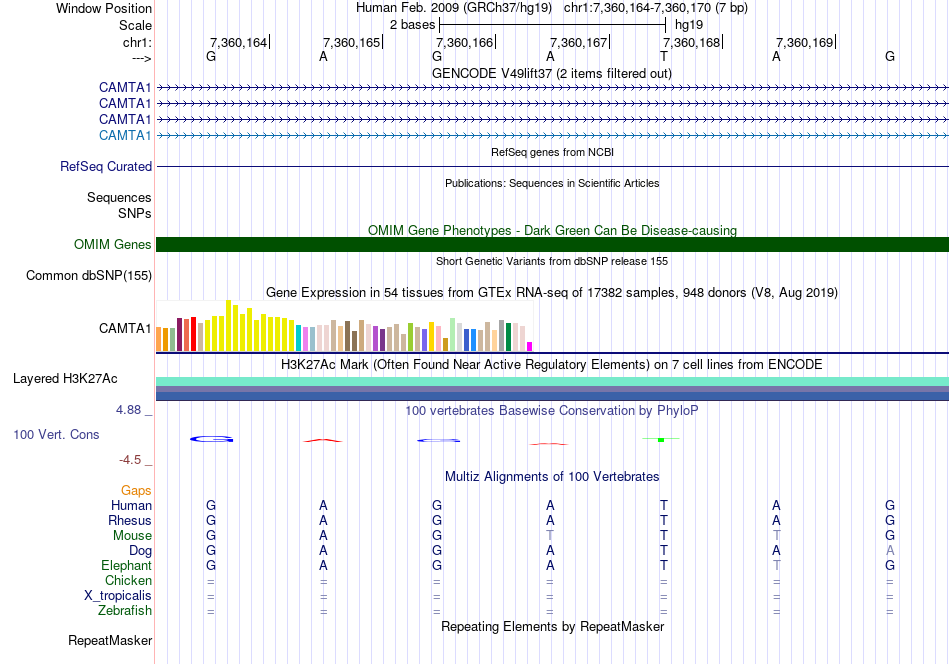Click the first CAMTA1 transcript arrow line
The width and height of the screenshot is (950, 664).
click(552, 88)
